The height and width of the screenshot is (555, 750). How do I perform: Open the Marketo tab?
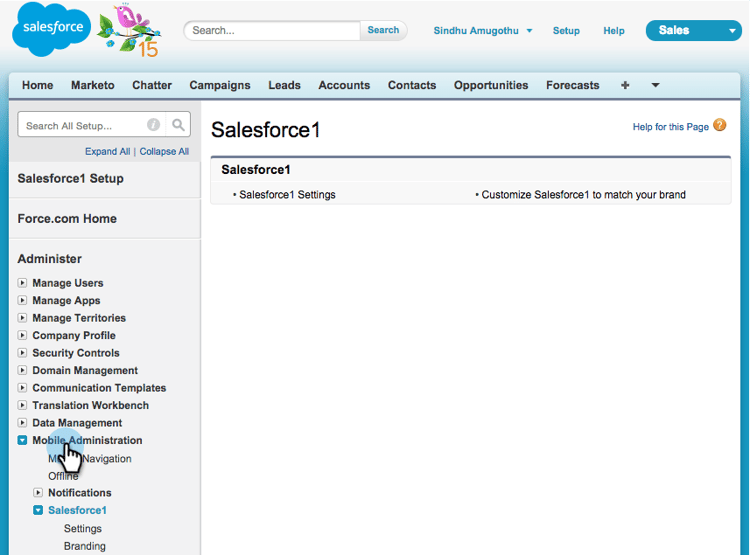pyautogui.click(x=93, y=85)
